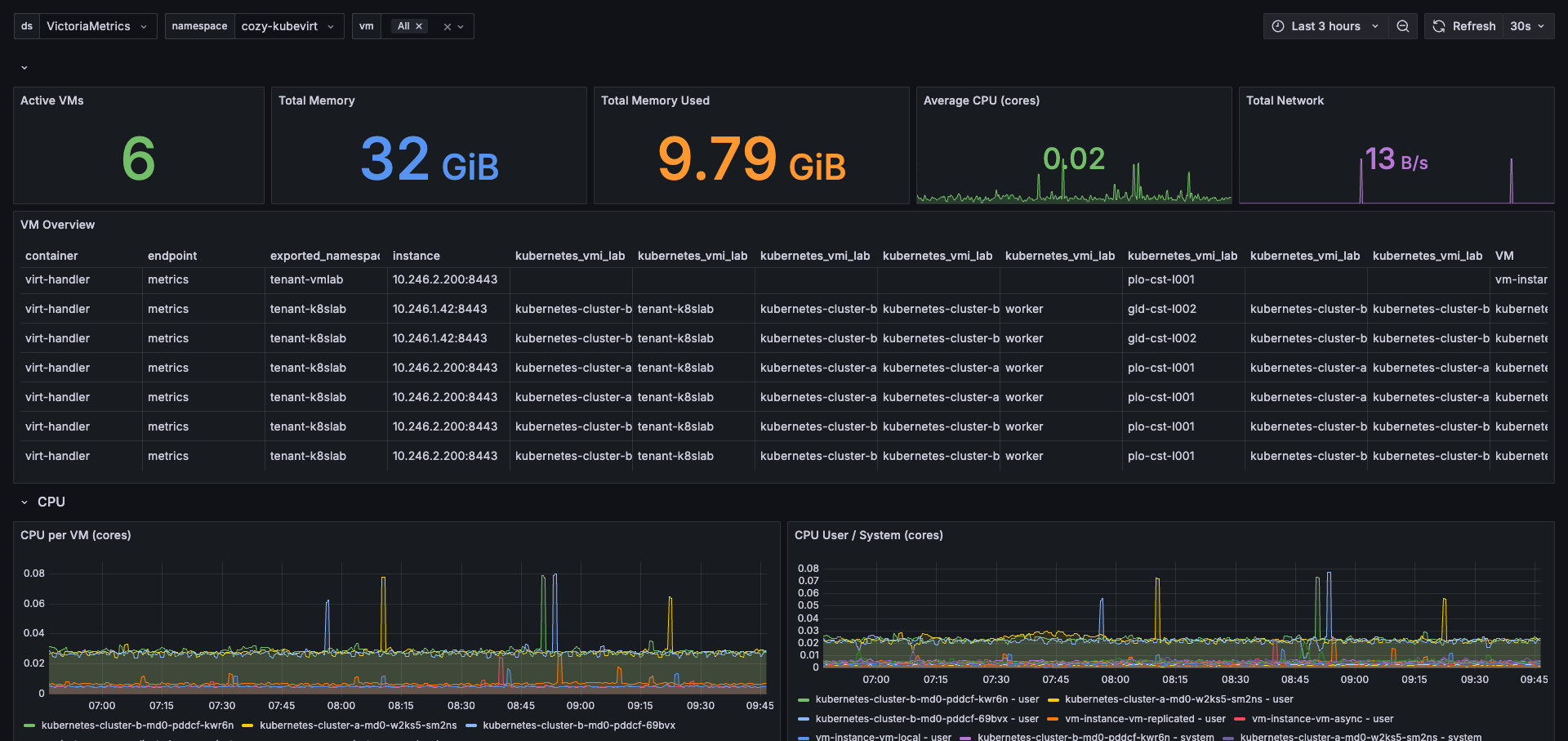The height and width of the screenshot is (741, 1568).
Task: Open the Total Memory panel title
Action: click(x=317, y=100)
